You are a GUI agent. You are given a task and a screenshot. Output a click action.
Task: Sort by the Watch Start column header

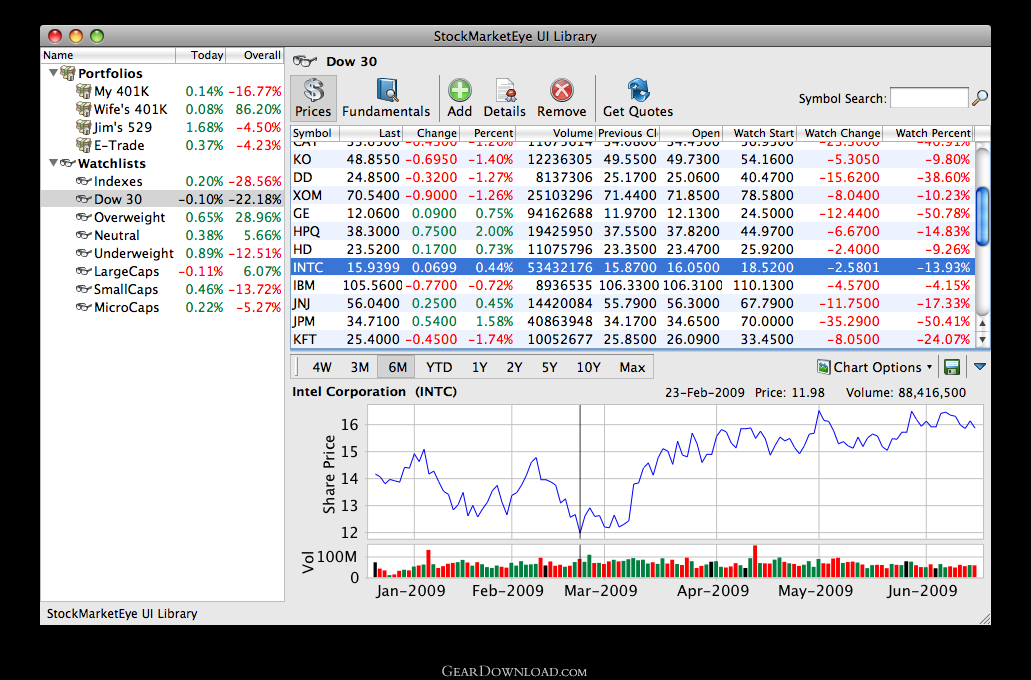(x=759, y=133)
